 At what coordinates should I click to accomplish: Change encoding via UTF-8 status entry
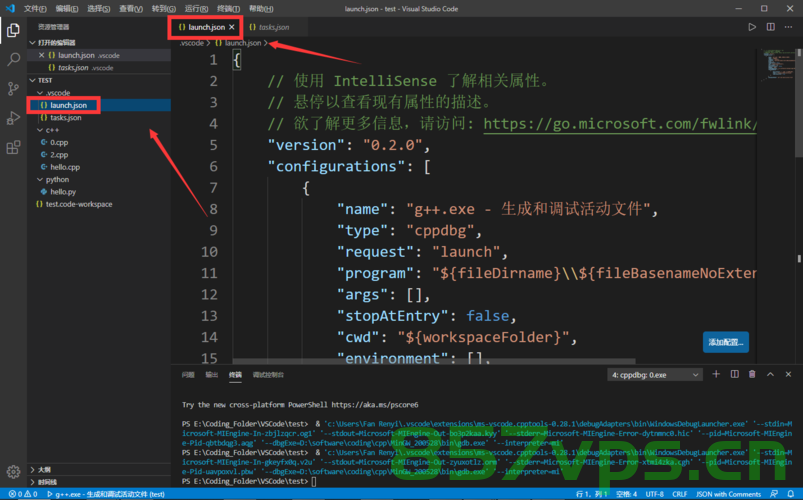click(654, 494)
